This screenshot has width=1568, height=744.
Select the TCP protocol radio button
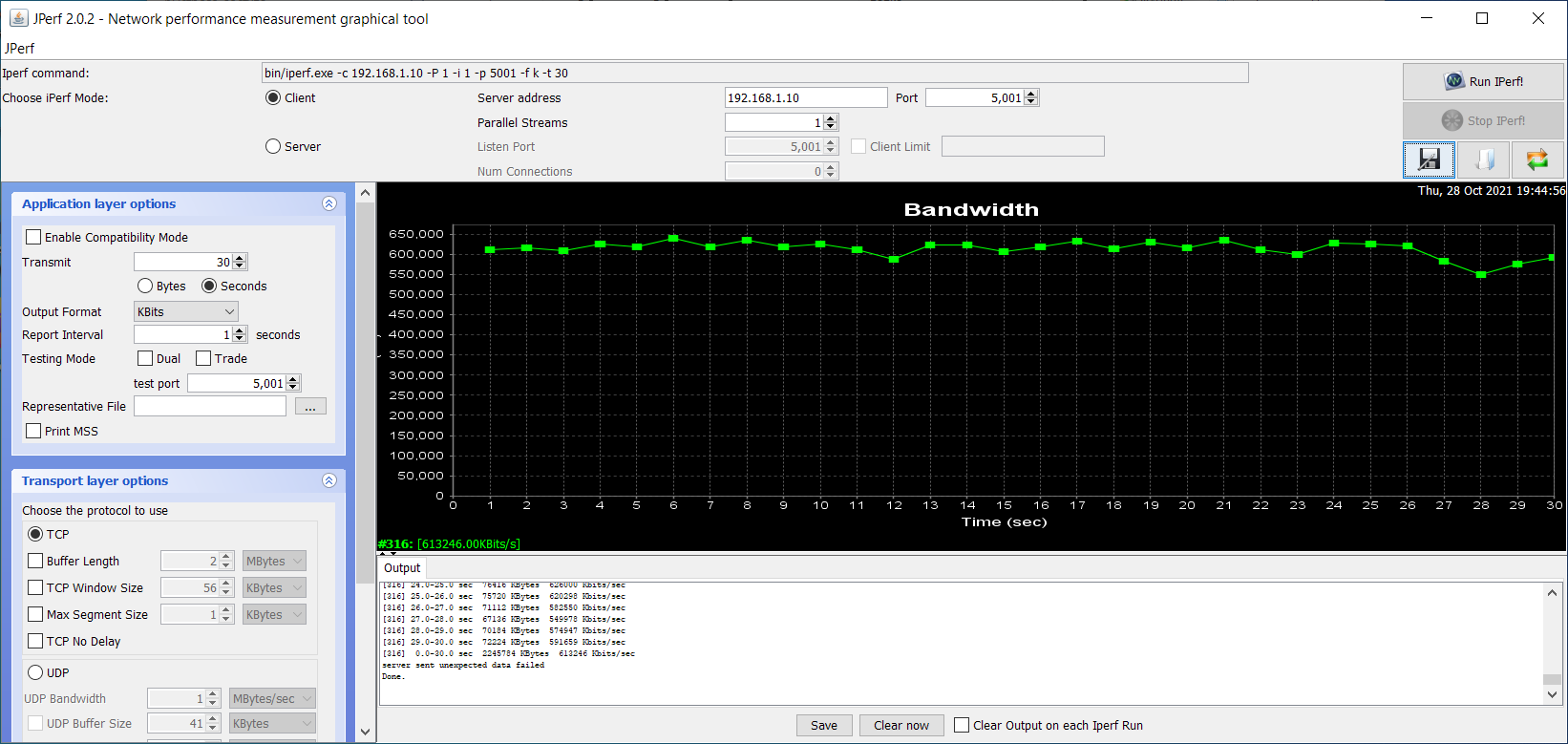pyautogui.click(x=35, y=534)
